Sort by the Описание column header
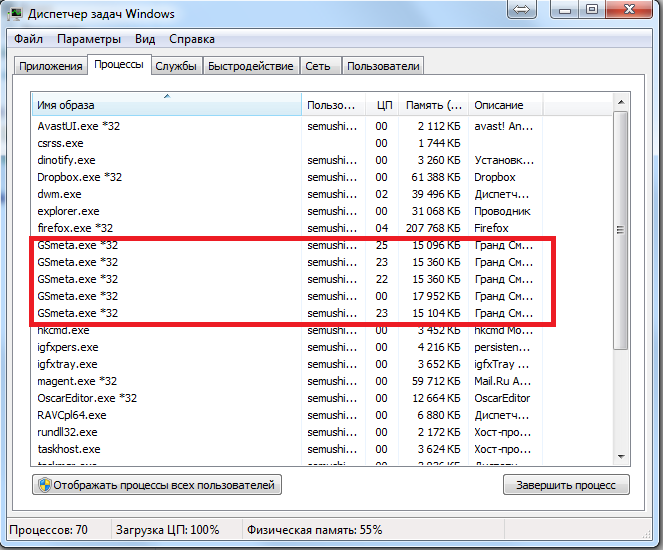Viewport: 663px width, 550px height. 505,104
